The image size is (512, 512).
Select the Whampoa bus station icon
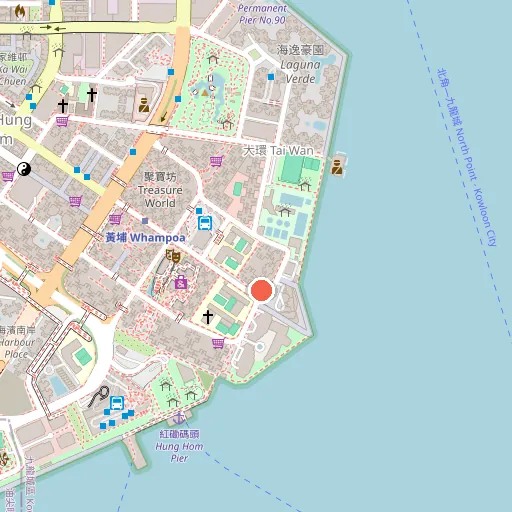205,223
